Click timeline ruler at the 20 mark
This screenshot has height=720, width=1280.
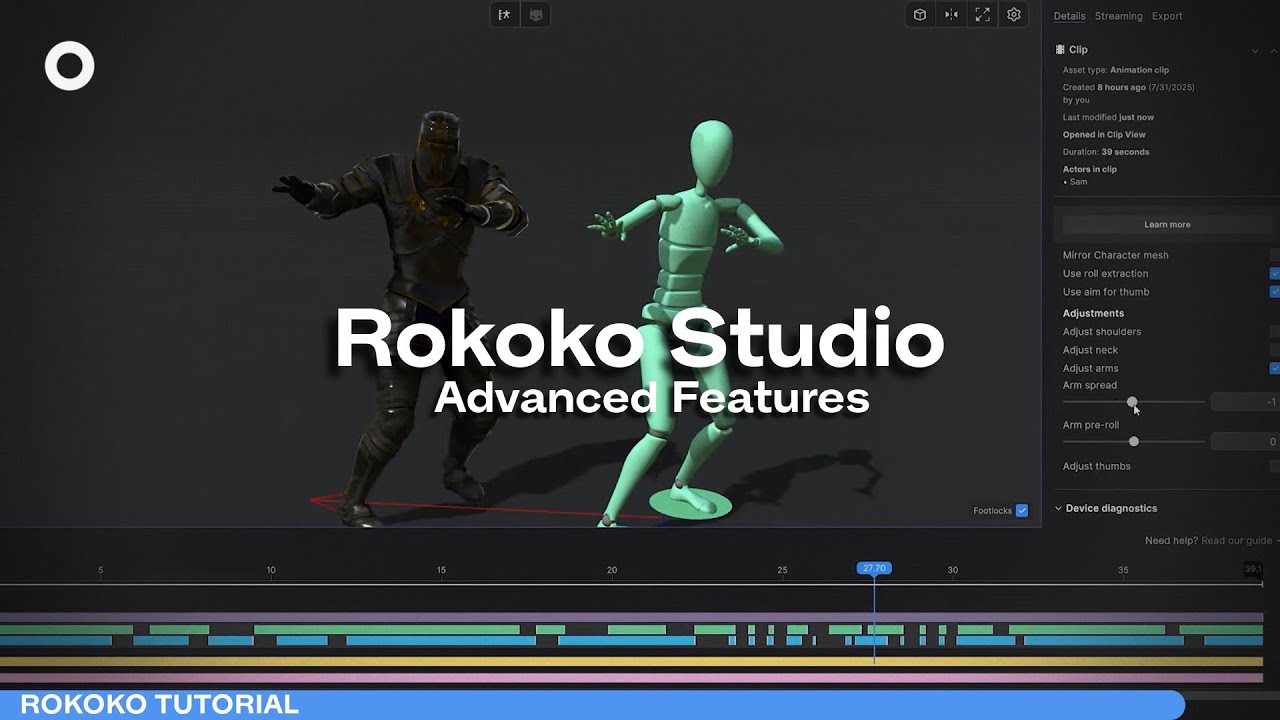tap(612, 571)
